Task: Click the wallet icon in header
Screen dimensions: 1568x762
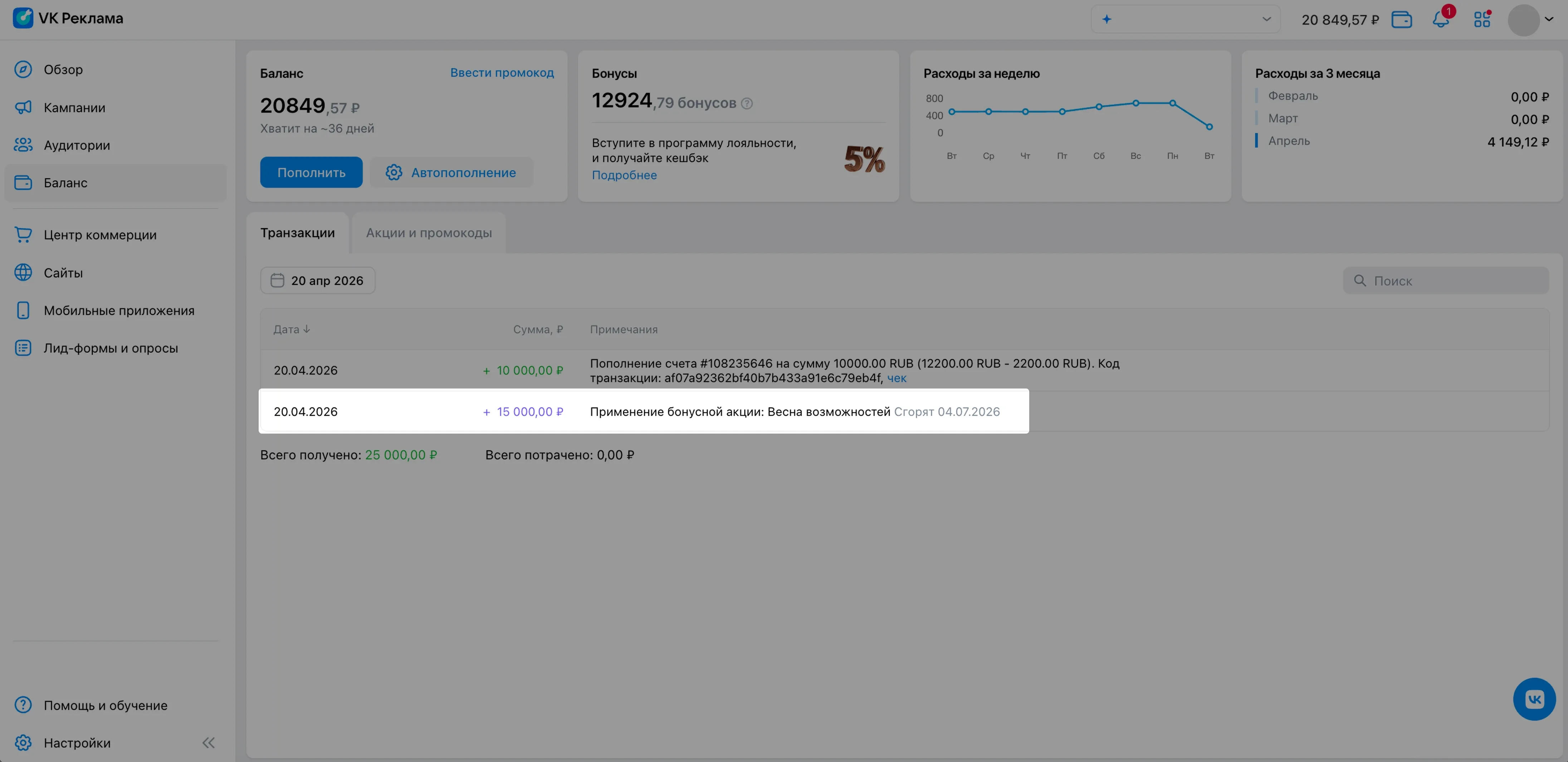Action: pos(1401,19)
